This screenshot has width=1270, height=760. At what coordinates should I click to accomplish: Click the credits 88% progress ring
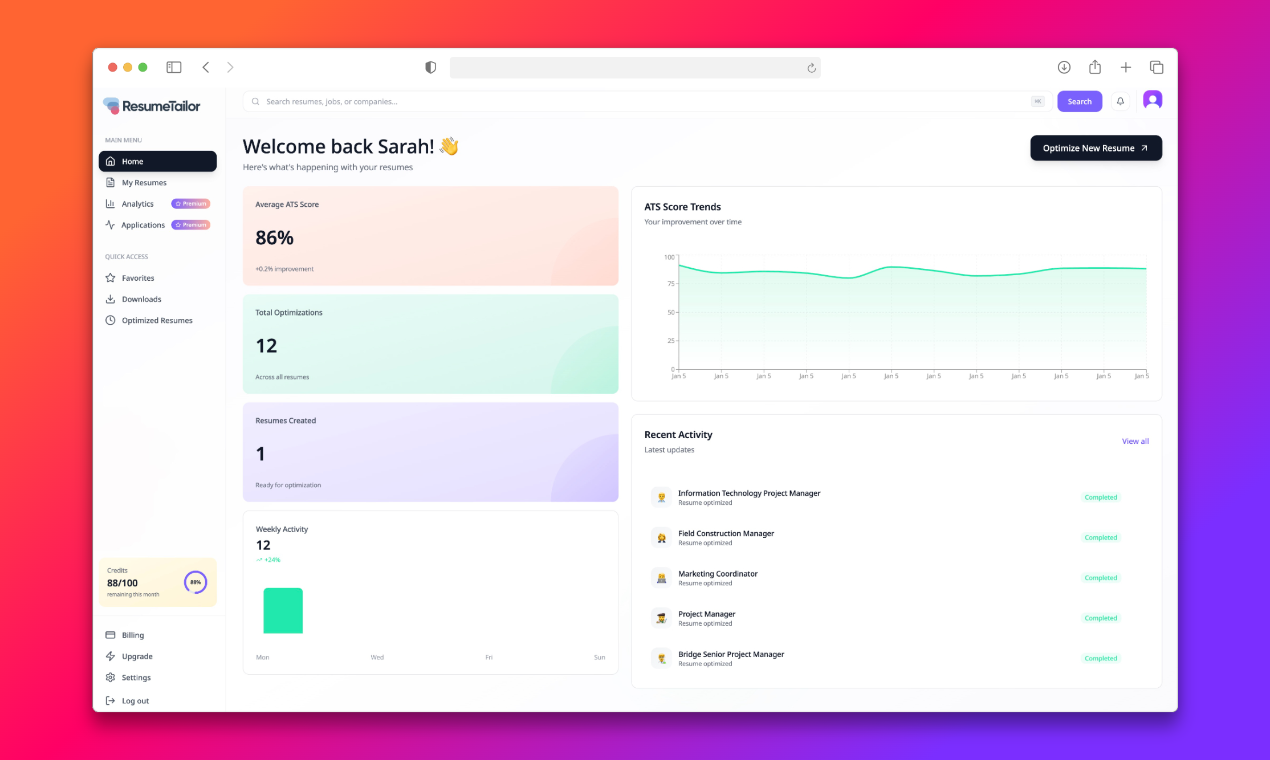pyautogui.click(x=195, y=582)
